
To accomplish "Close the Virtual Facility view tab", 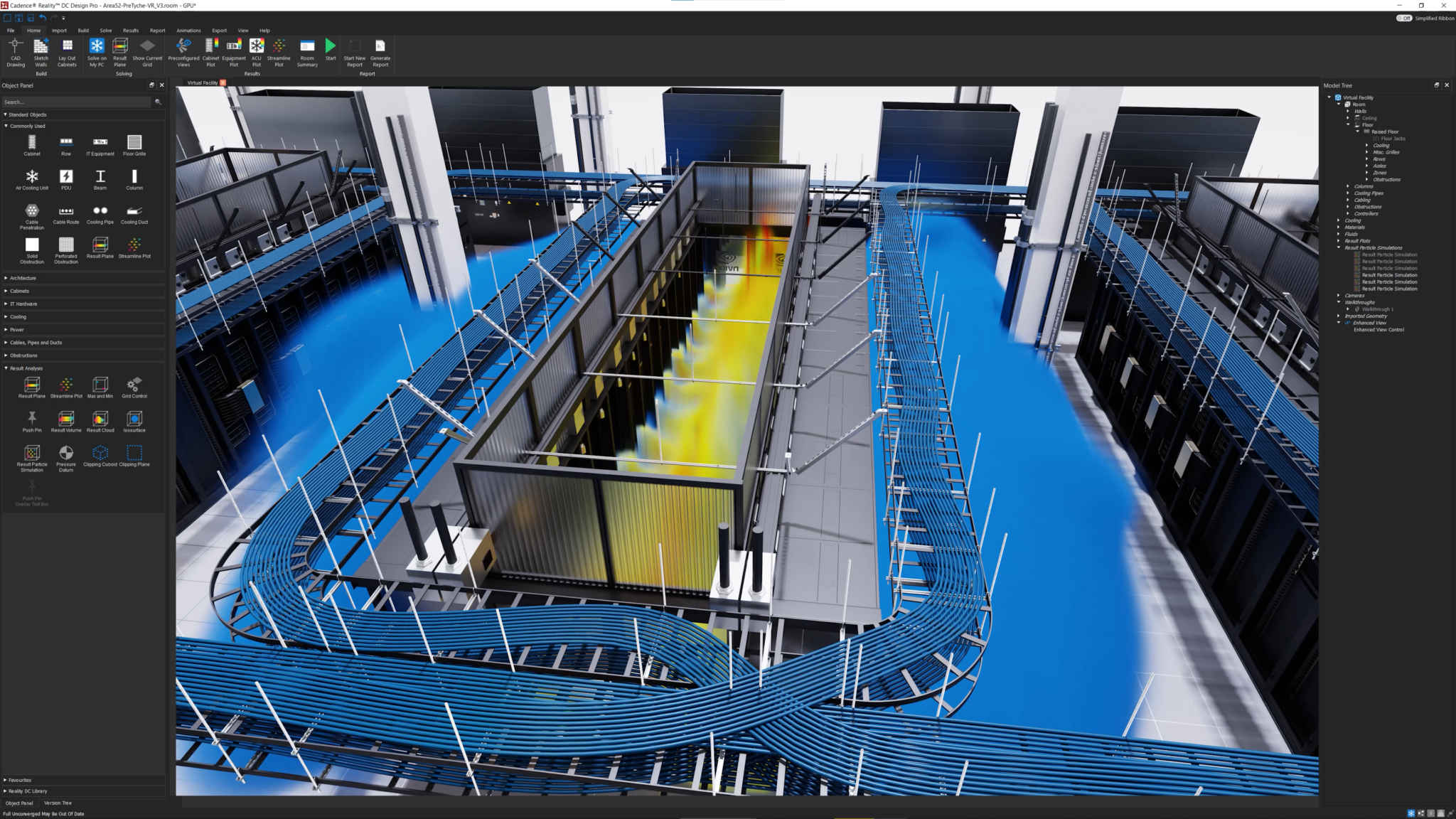I will (x=223, y=82).
